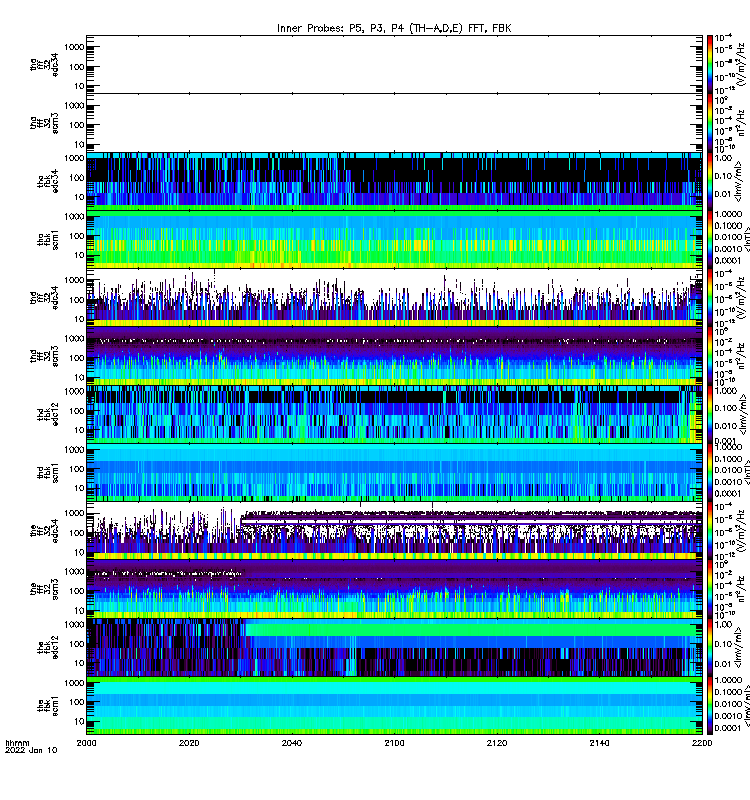Image resolution: width=750 pixels, height=800 pixels.
Task: Click the '2040' time axis label
Action: click(x=291, y=743)
